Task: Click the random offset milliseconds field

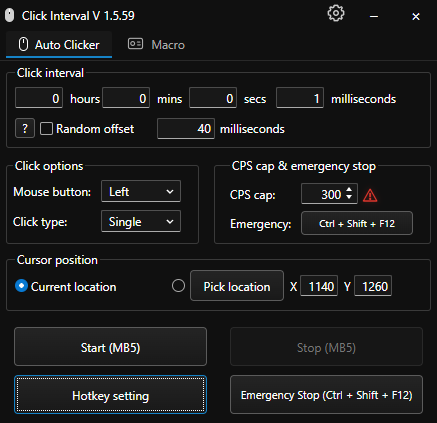Action: click(x=186, y=129)
